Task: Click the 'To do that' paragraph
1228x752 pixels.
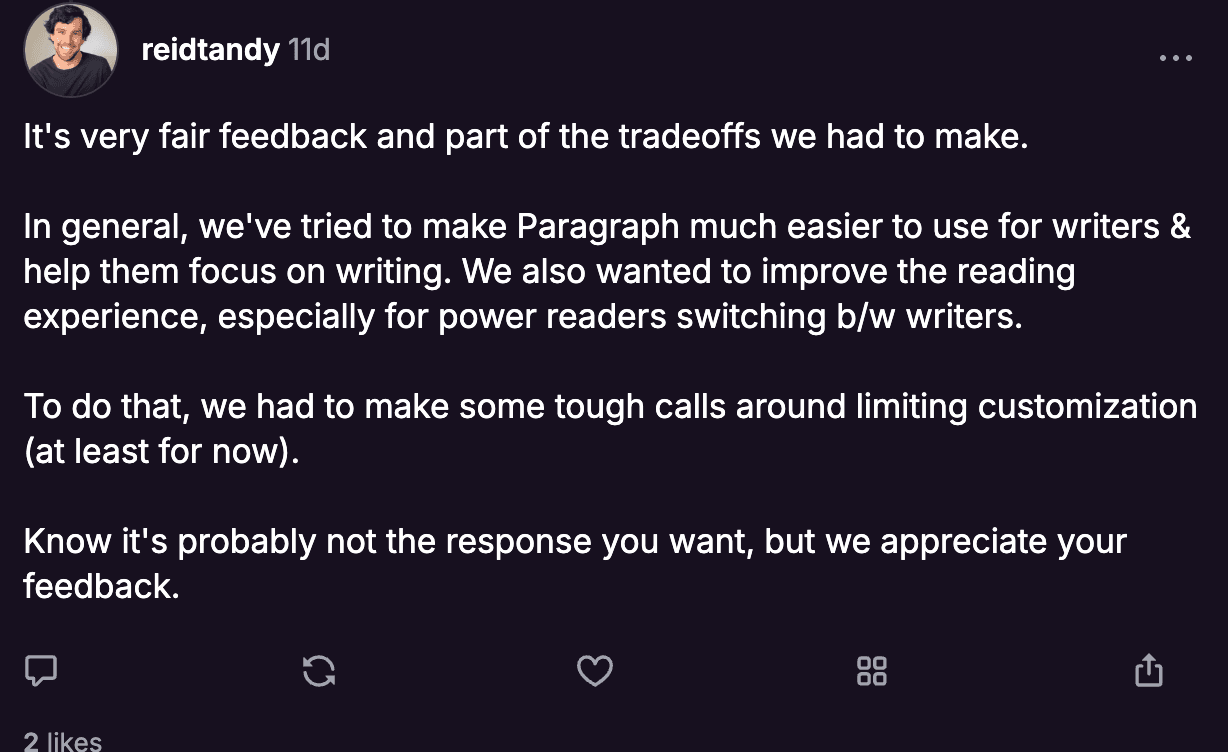Action: [610, 428]
